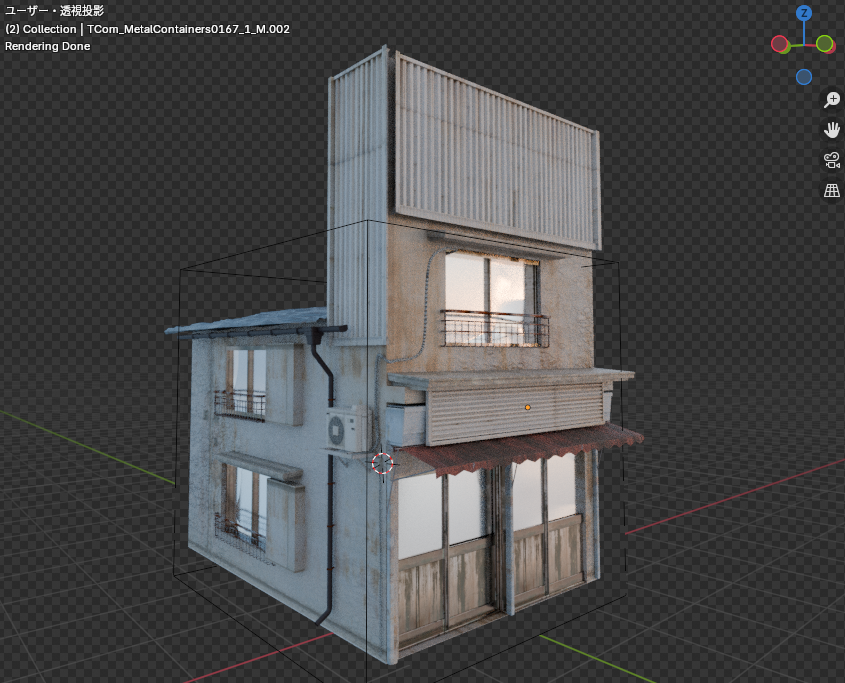Viewport: 845px width, 683px height.
Task: Click the zoom magnifier viewport icon
Action: point(832,100)
